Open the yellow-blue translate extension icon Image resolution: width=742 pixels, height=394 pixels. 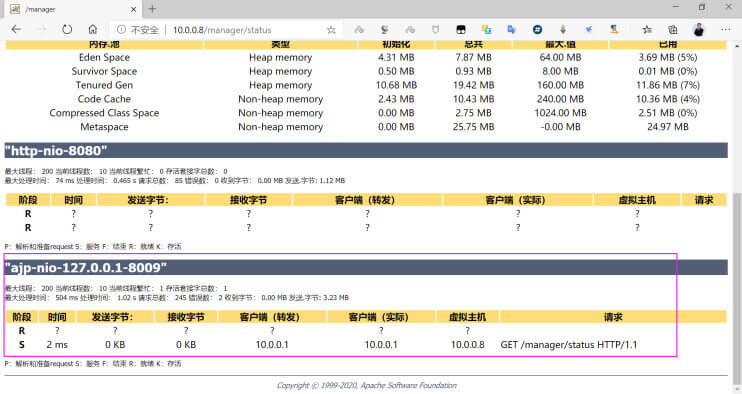[x=486, y=30]
